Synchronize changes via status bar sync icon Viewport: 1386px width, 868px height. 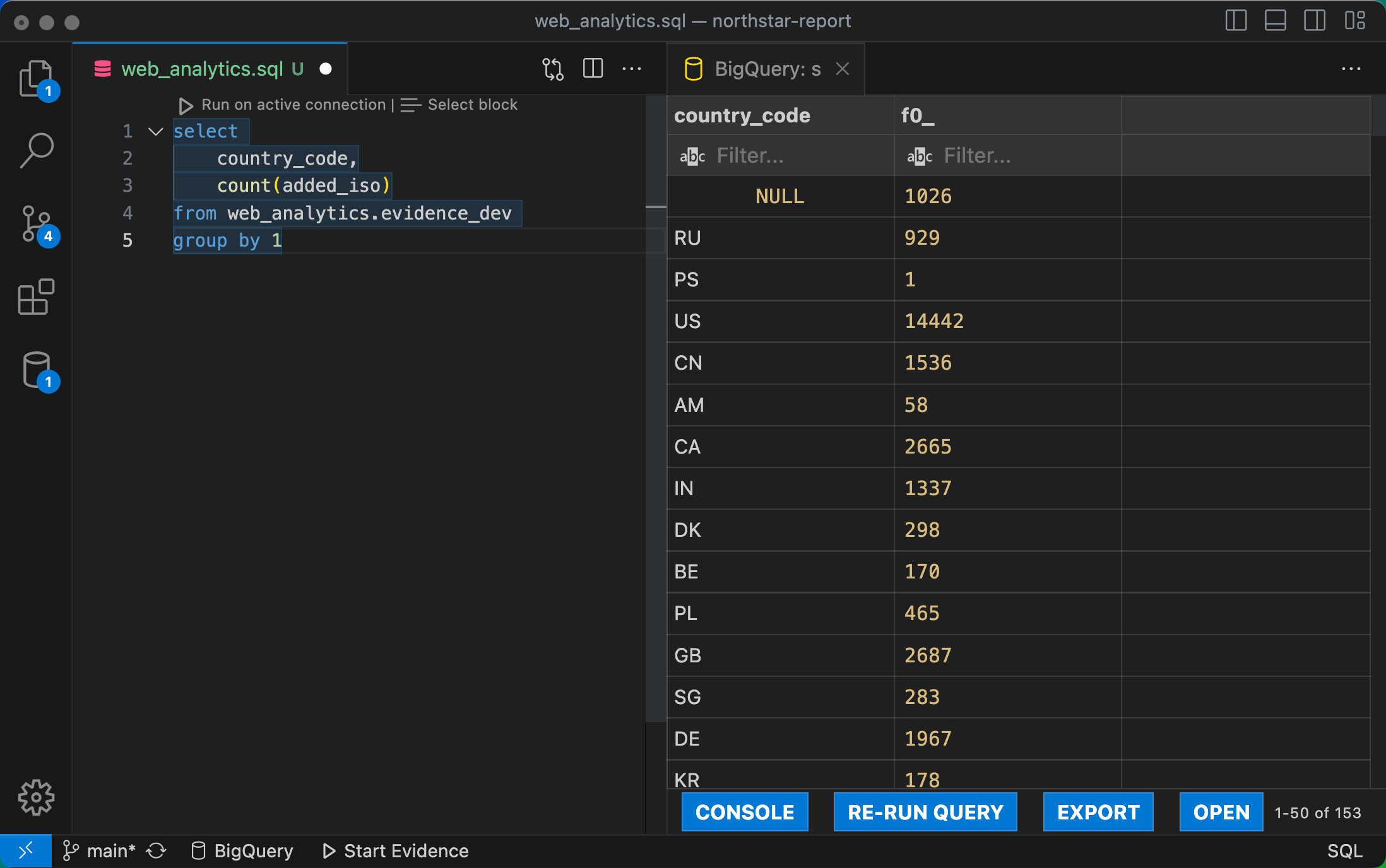(156, 851)
